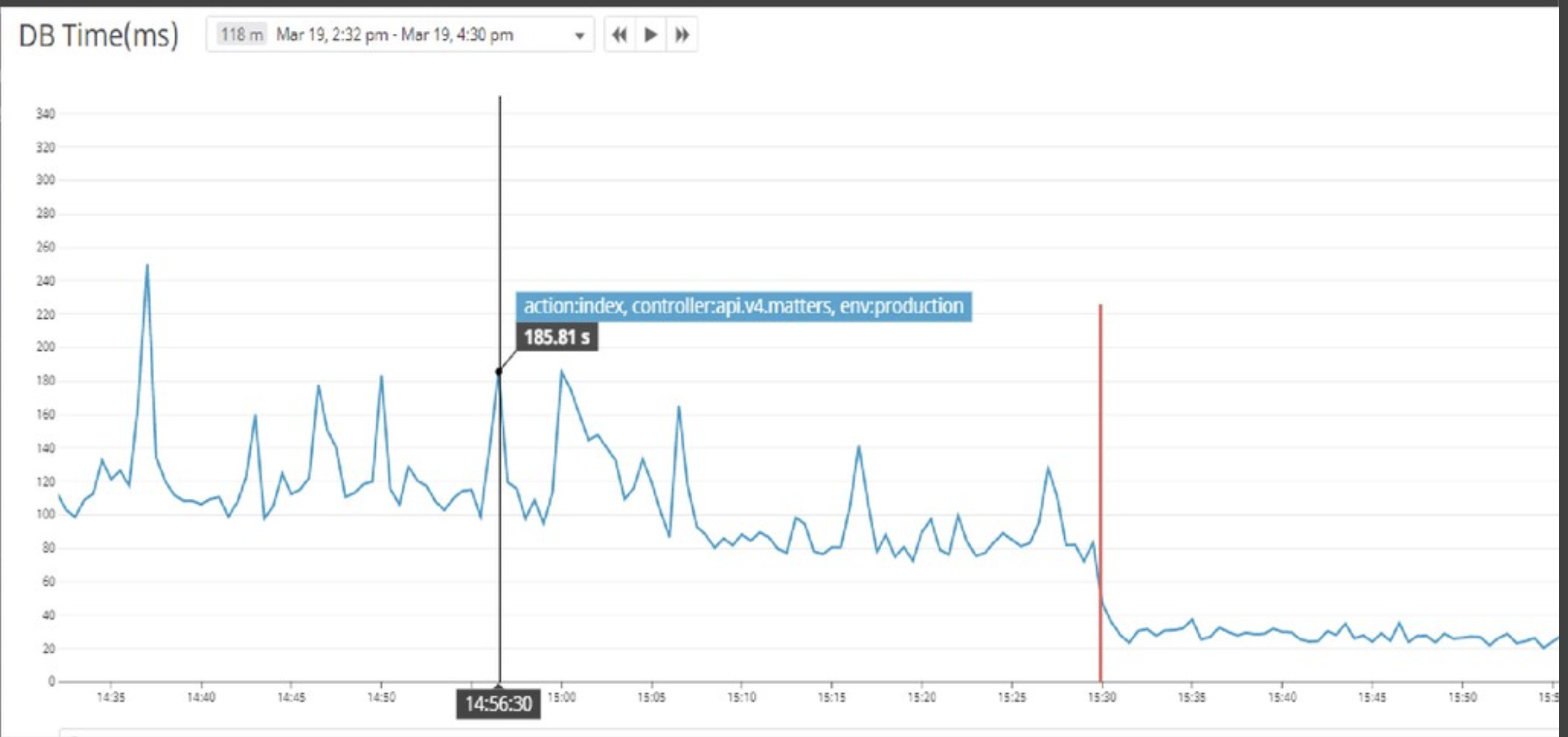Click the 240 peak near 14:37
Screen dimensions: 1568x737
coord(148,266)
